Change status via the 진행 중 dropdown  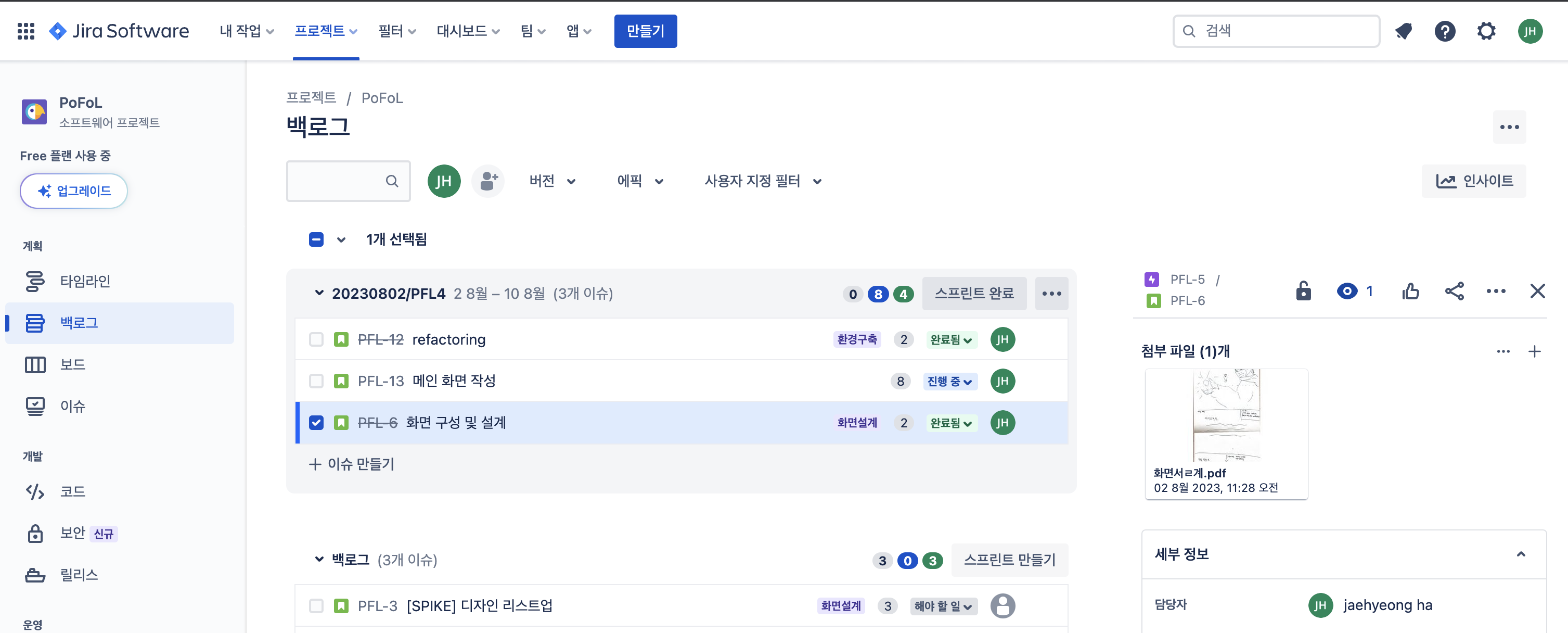[949, 381]
